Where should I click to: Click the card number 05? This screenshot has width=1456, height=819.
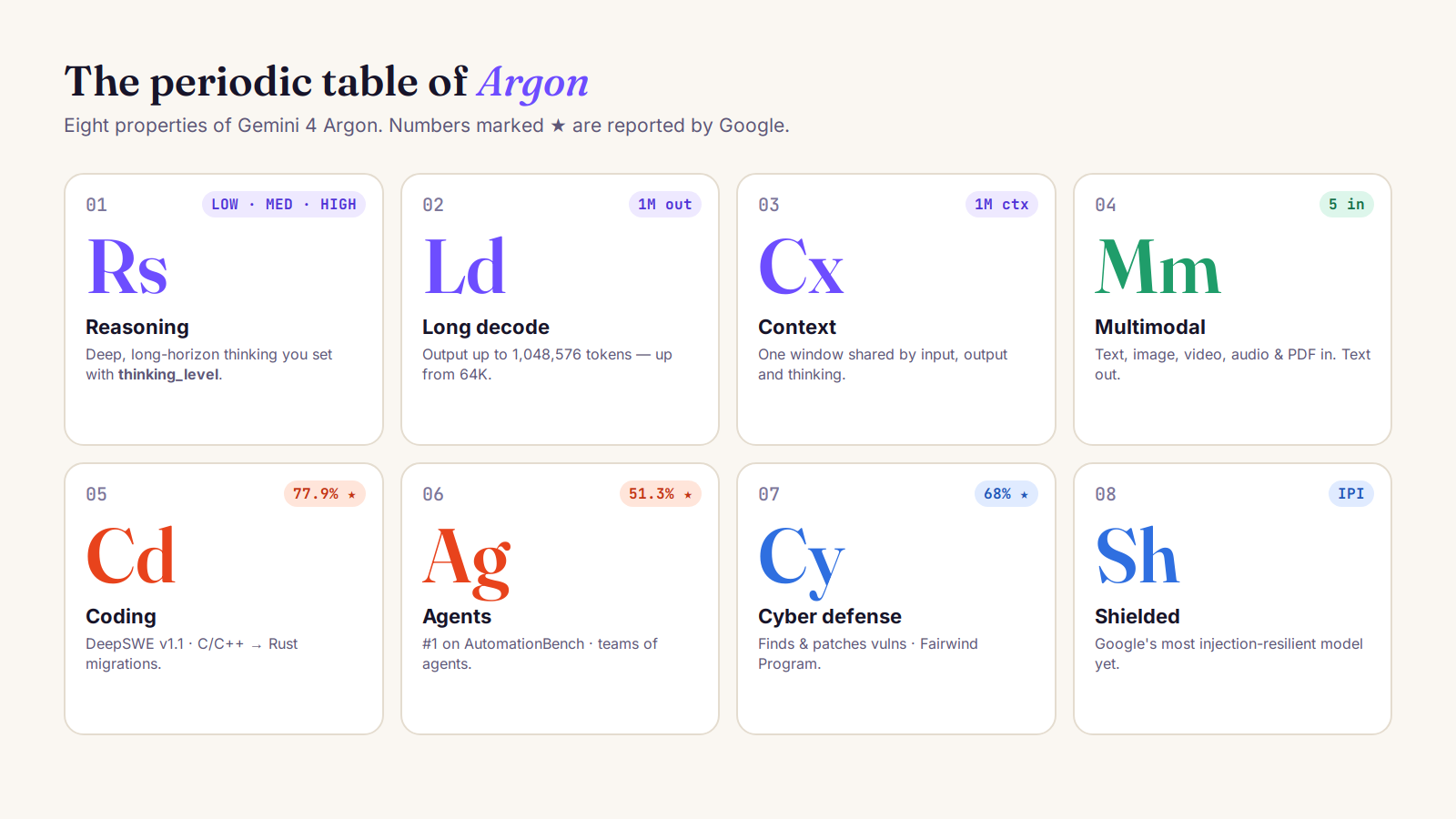click(x=96, y=494)
